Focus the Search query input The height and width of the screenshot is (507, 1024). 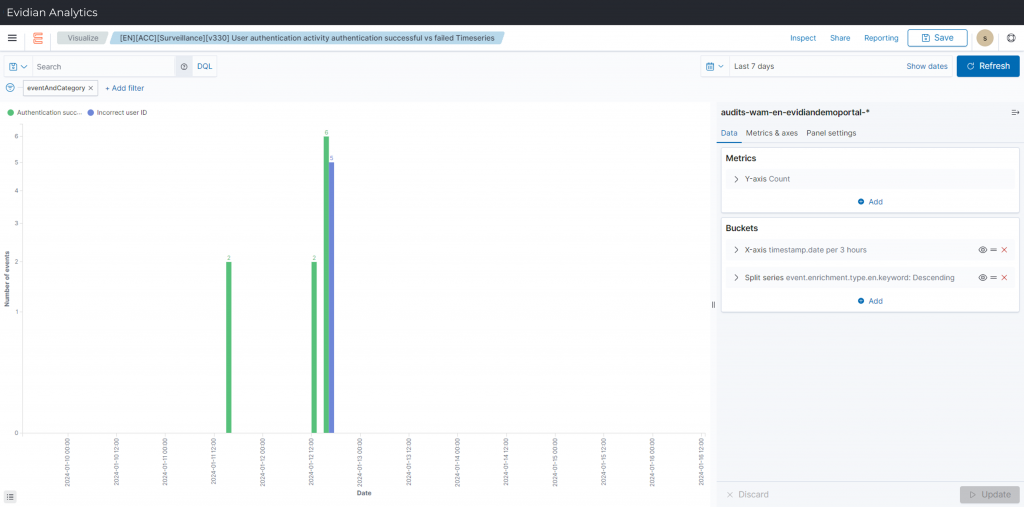(x=104, y=67)
